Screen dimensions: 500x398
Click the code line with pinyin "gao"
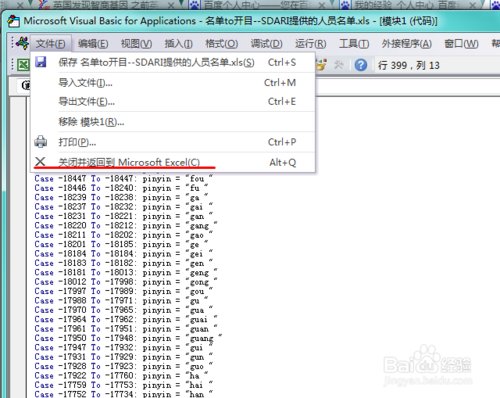(124, 235)
